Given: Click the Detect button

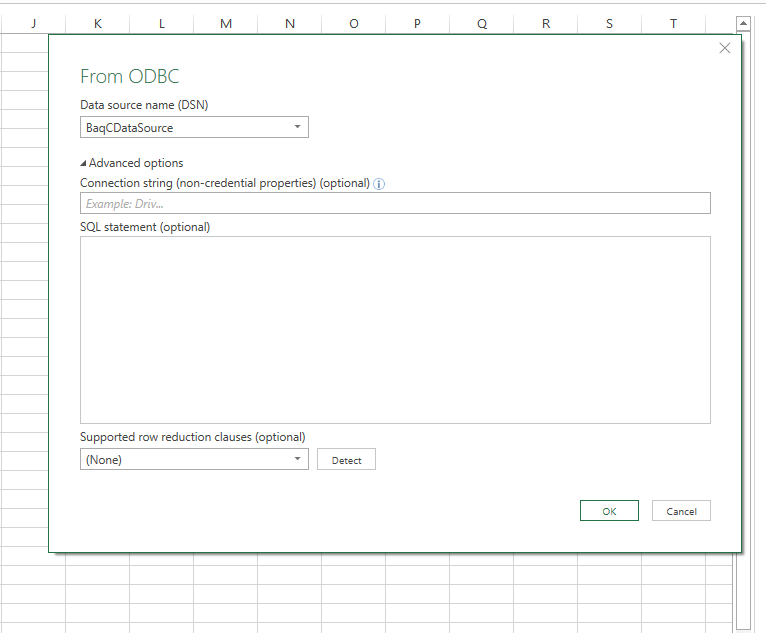Looking at the screenshot, I should (346, 460).
